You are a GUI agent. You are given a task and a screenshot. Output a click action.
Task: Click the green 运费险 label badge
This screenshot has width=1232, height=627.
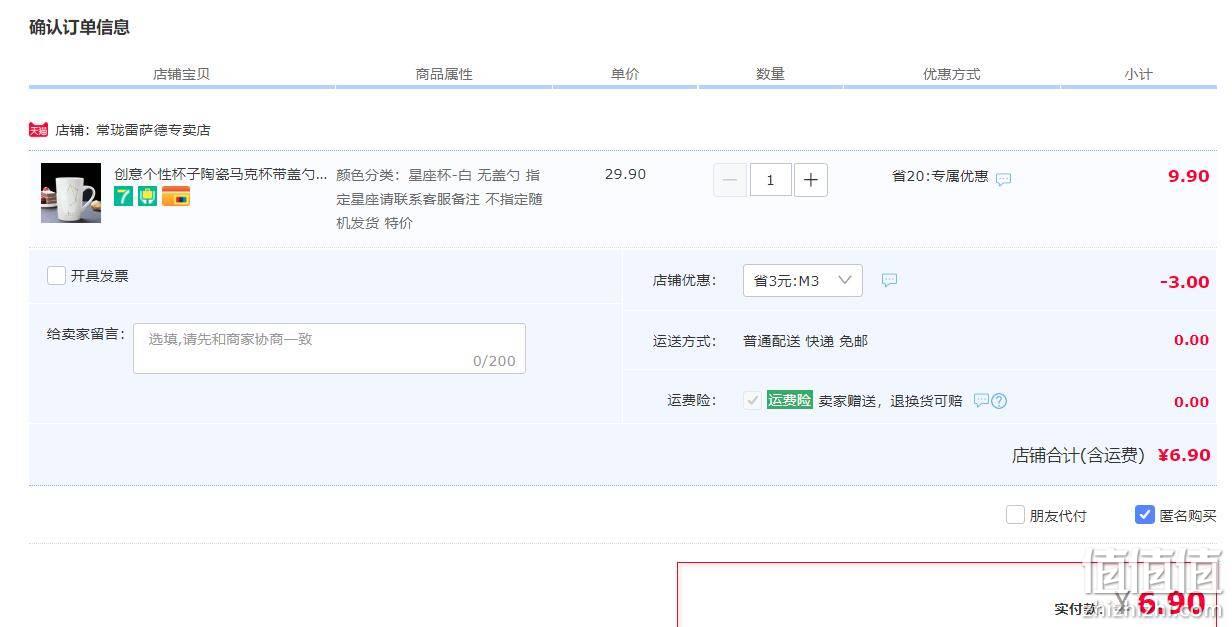pyautogui.click(x=790, y=400)
